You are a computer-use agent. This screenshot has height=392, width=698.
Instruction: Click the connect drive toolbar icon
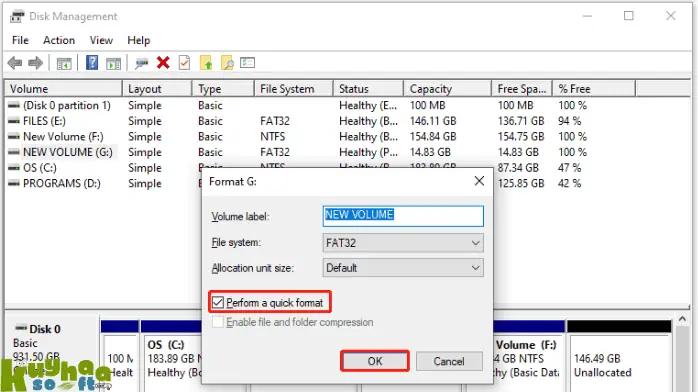142,64
